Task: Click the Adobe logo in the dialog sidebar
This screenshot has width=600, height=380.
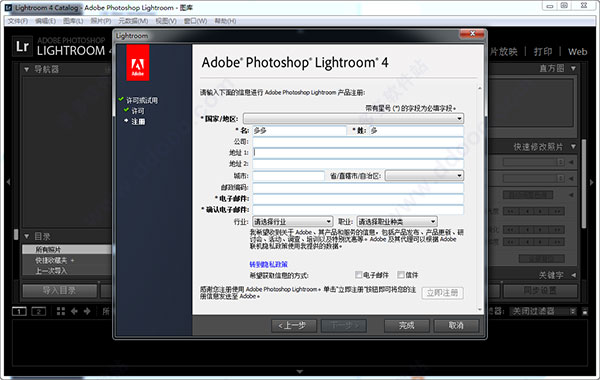Action: (x=138, y=62)
